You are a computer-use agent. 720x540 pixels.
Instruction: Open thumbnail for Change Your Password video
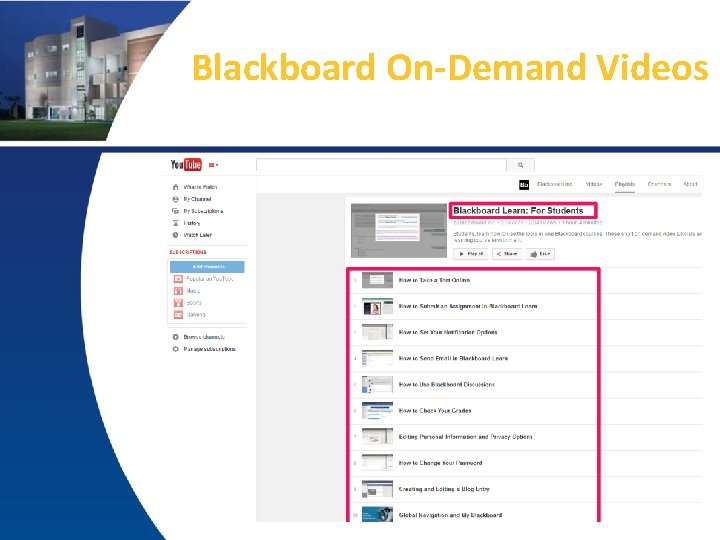click(377, 463)
